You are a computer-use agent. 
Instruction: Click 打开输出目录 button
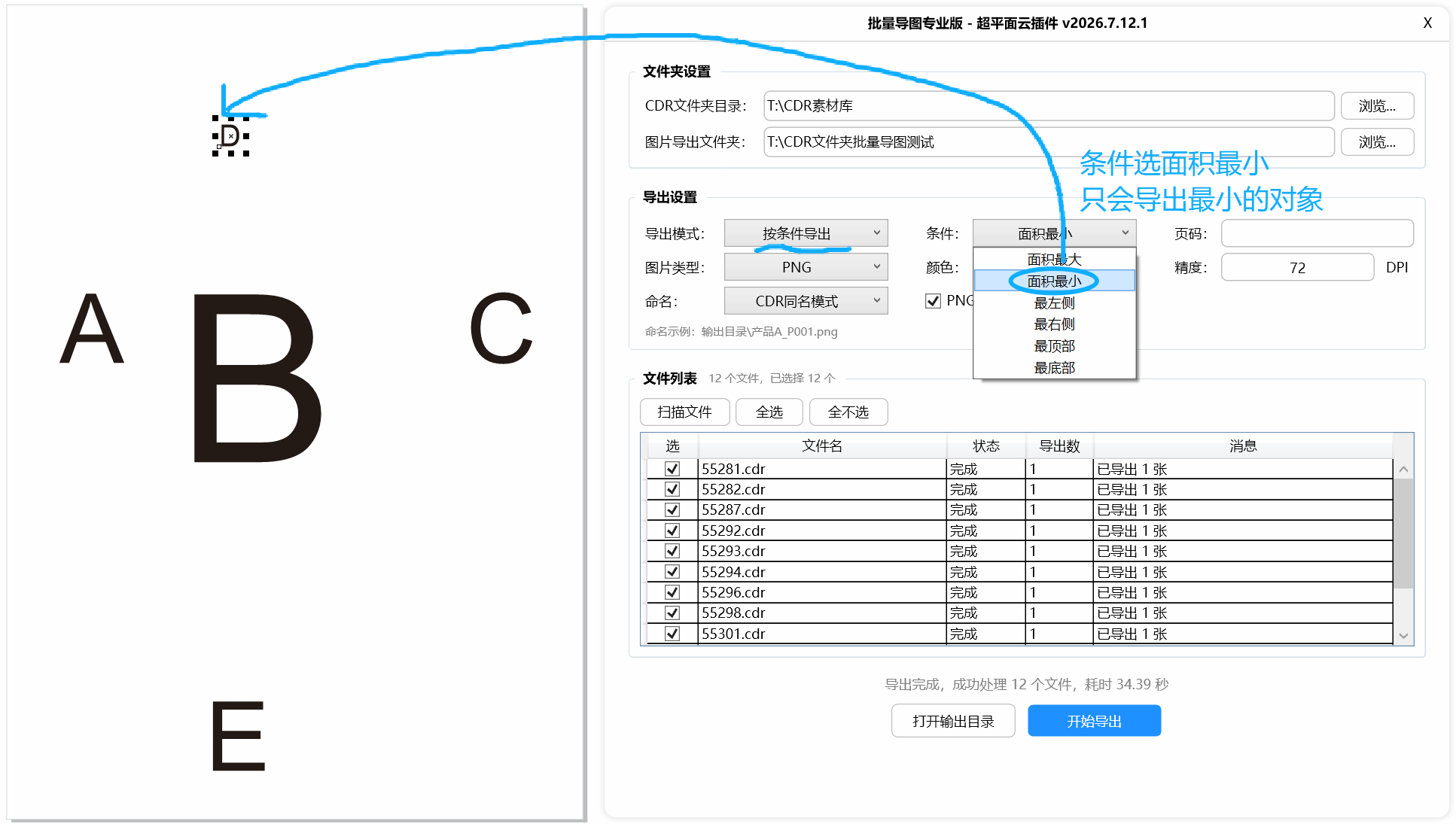point(953,721)
